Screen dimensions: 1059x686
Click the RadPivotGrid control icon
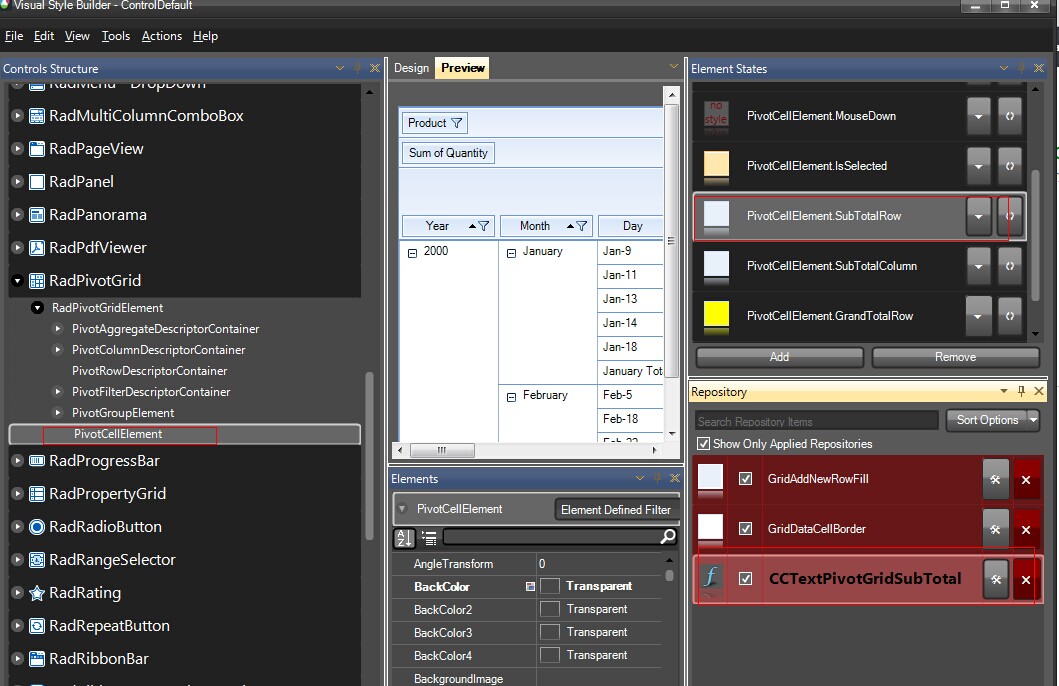click(x=37, y=281)
